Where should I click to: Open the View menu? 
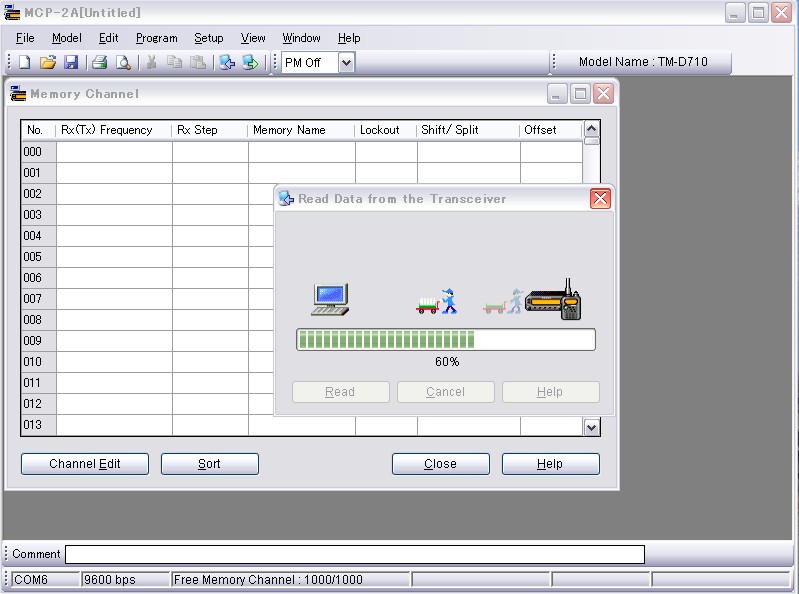pyautogui.click(x=253, y=38)
